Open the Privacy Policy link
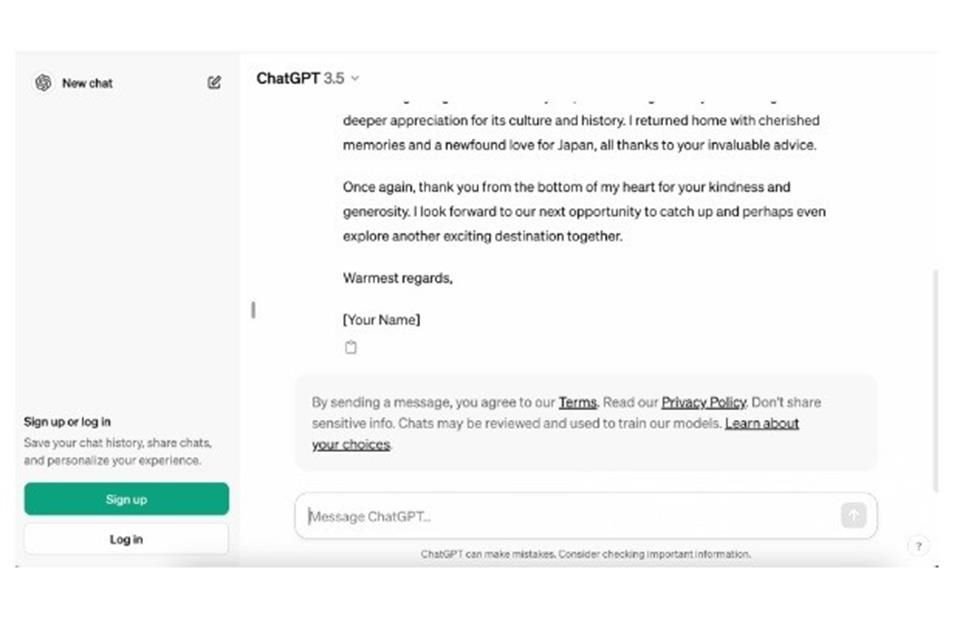Viewport: 960px width, 640px height. [703, 402]
